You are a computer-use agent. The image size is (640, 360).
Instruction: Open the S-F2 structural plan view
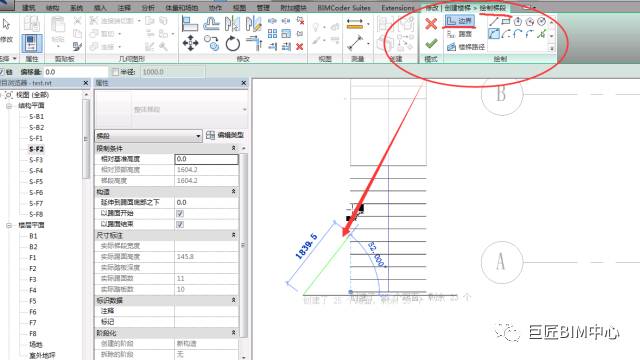pos(36,149)
